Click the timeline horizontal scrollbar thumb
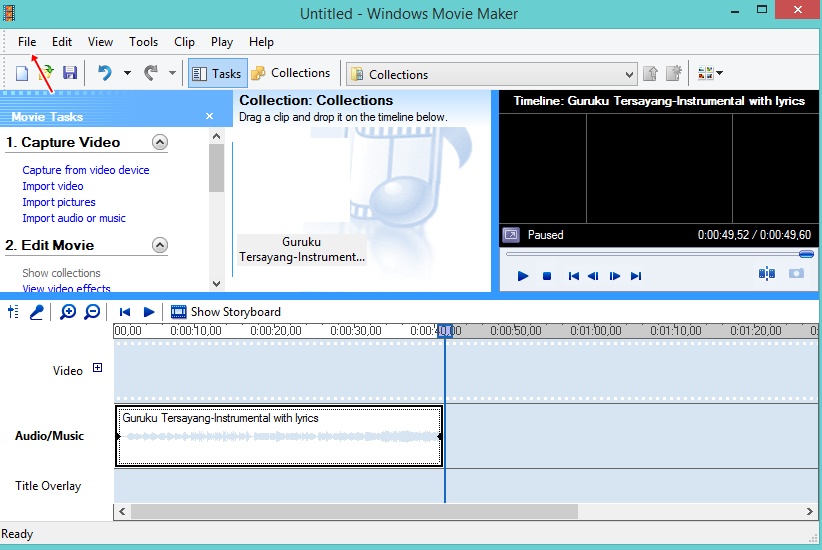The image size is (822, 550). pos(354,511)
